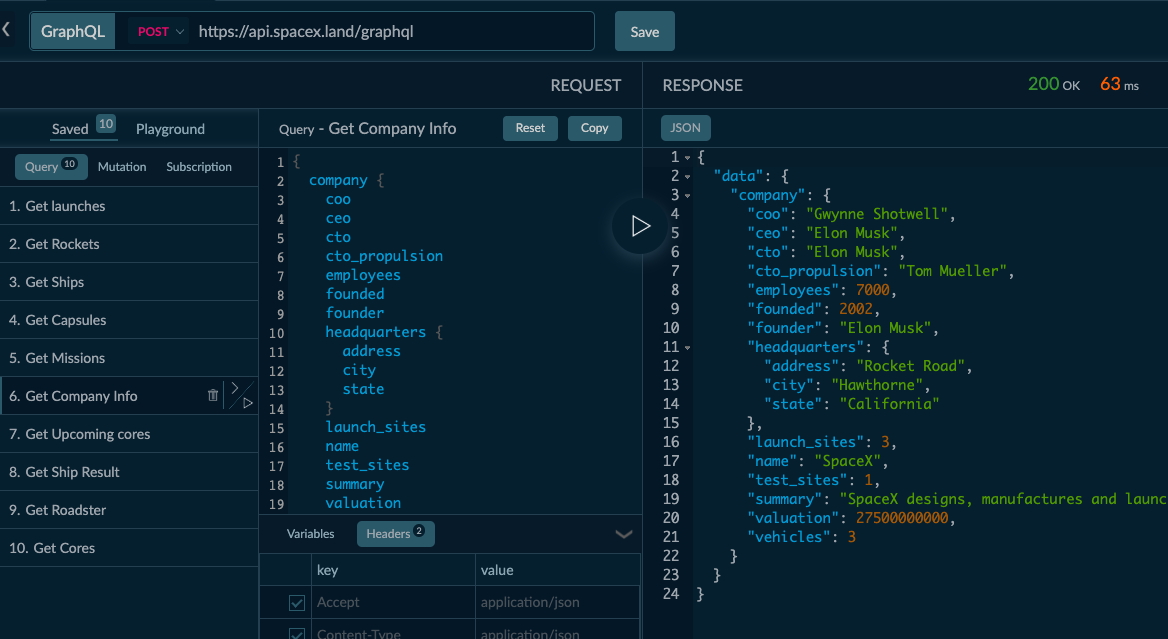Image resolution: width=1168 pixels, height=639 pixels.
Task: Switch to the Playground tab
Action: coord(170,129)
